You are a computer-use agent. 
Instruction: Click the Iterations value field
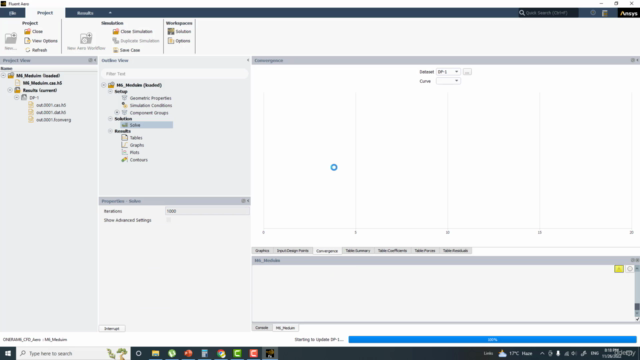(207, 211)
